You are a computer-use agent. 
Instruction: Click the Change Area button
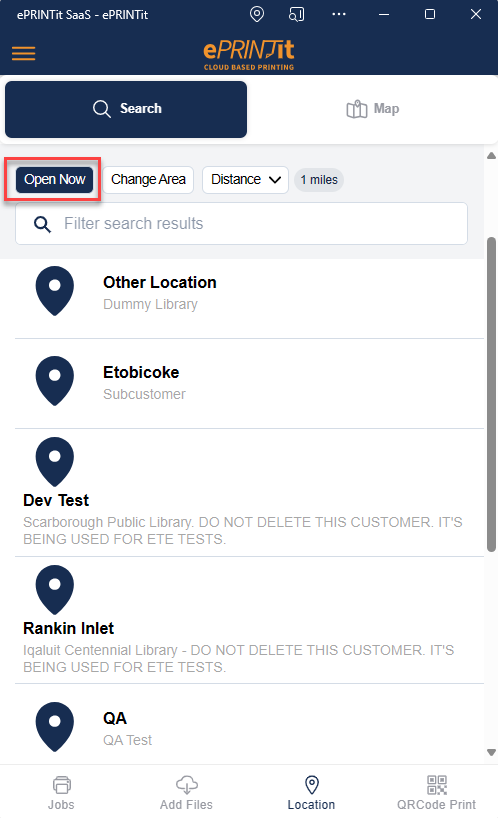[x=148, y=179]
